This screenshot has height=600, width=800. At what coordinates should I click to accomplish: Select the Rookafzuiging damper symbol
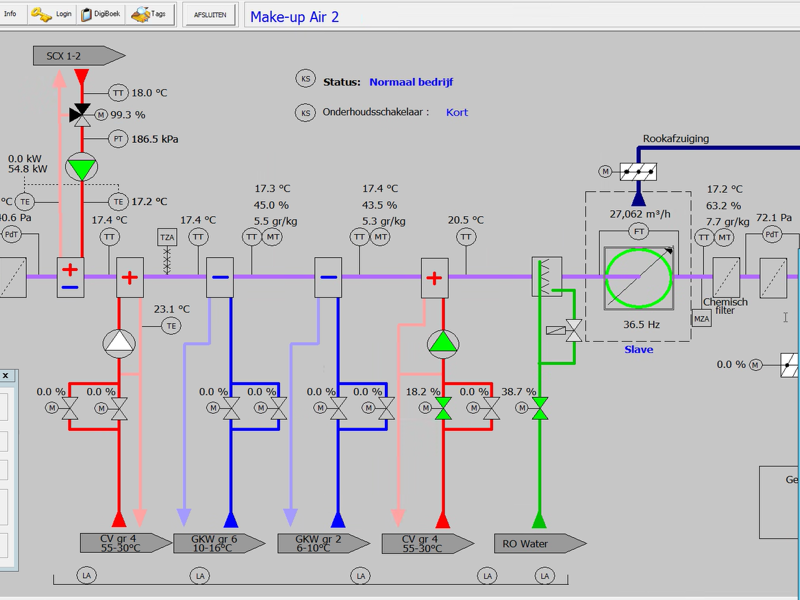pos(638,172)
